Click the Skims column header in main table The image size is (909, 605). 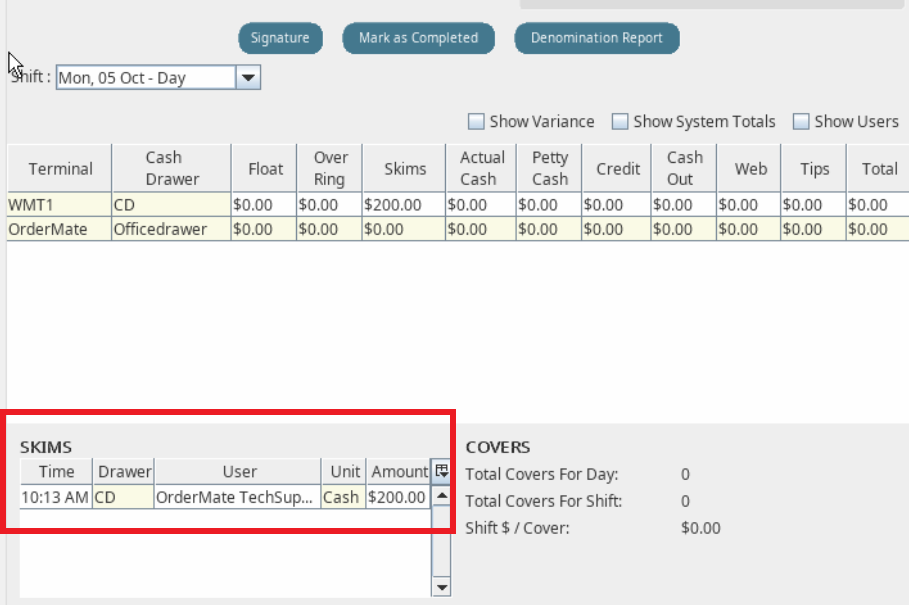(x=404, y=169)
